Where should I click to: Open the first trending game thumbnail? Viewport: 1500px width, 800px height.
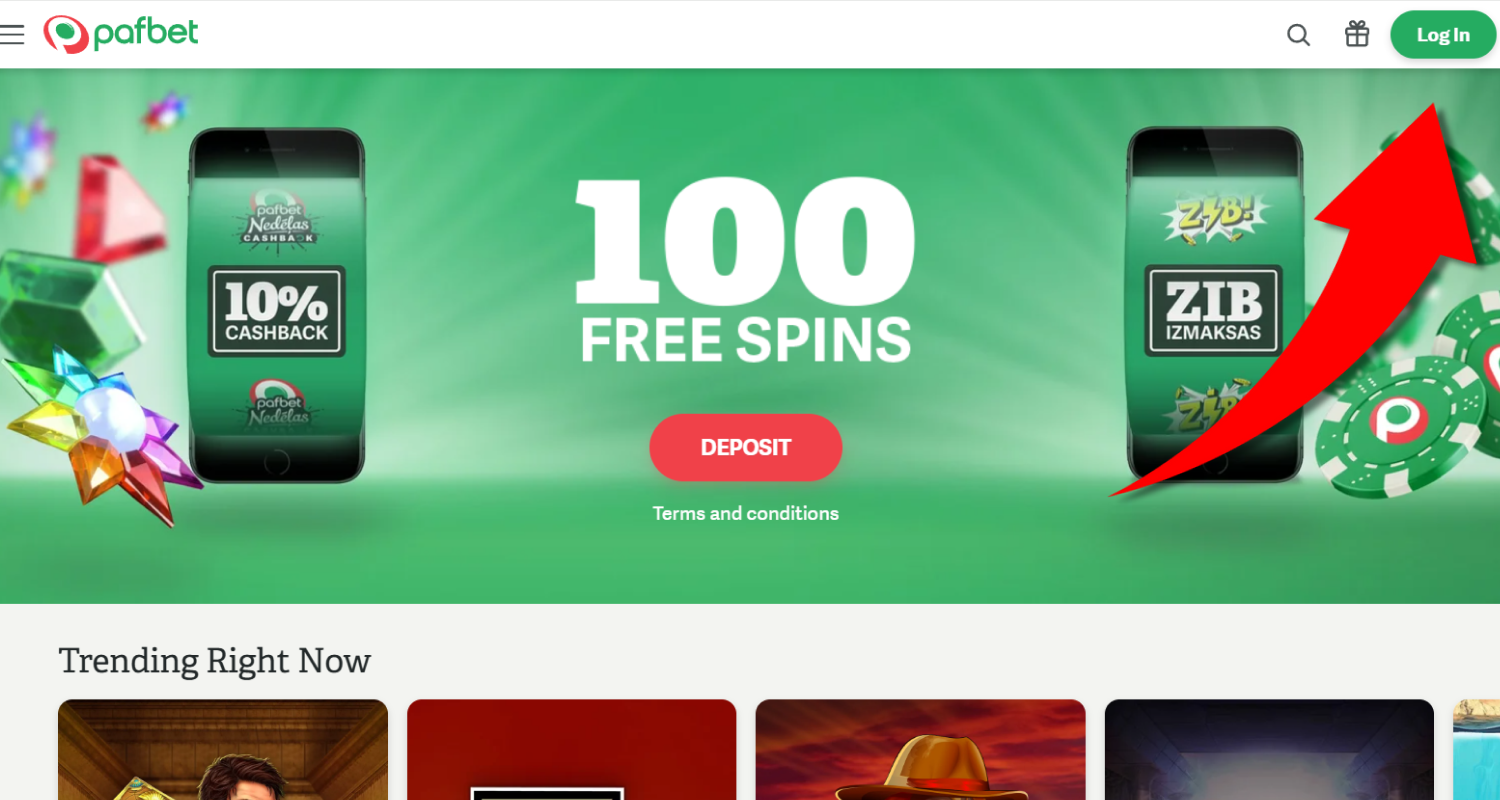[x=223, y=749]
